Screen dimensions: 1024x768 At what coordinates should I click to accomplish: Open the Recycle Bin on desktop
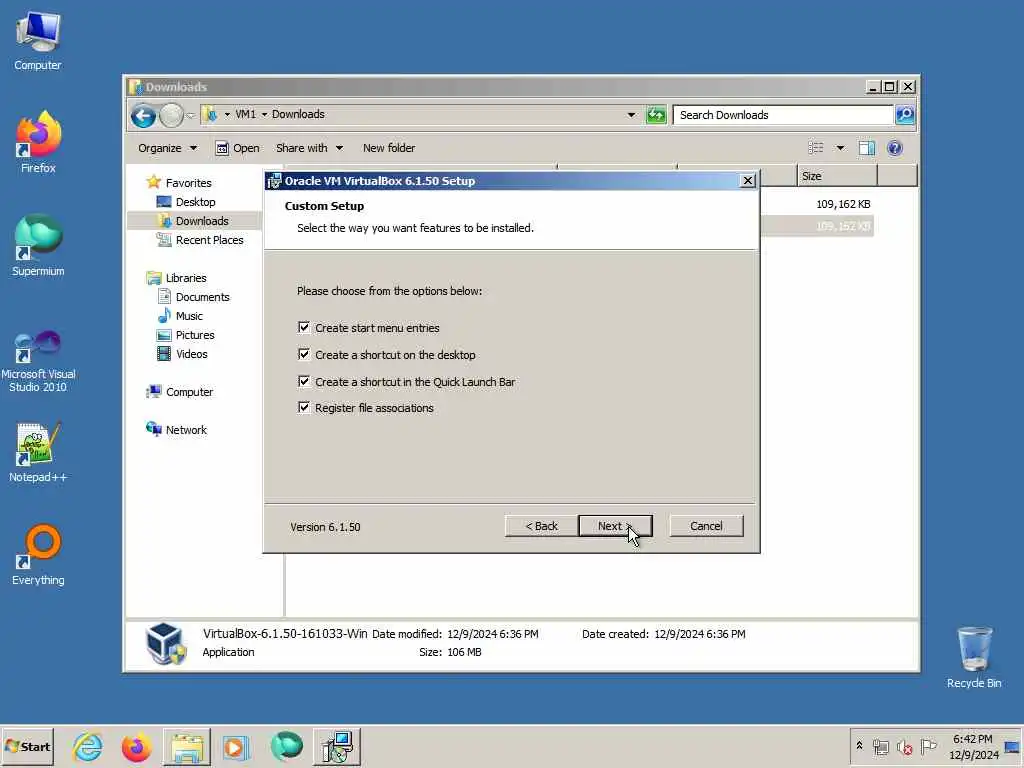[x=974, y=657]
